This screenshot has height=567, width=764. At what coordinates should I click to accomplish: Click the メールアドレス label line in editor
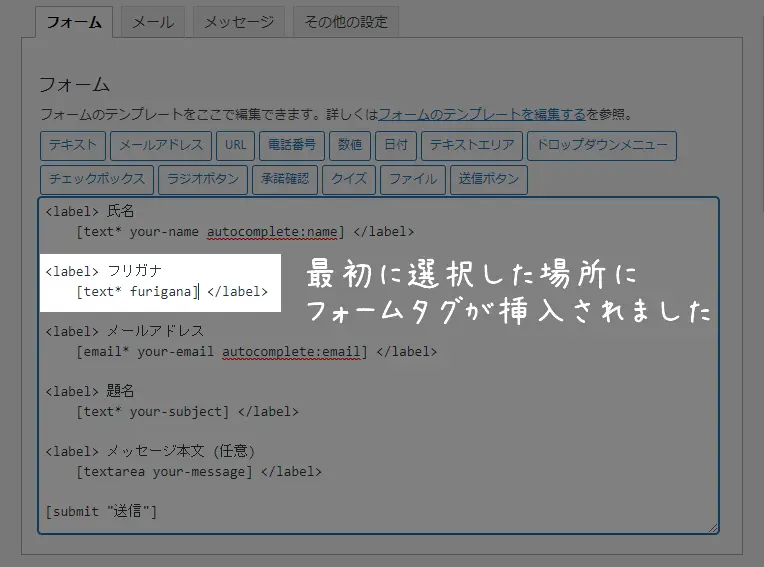point(125,331)
